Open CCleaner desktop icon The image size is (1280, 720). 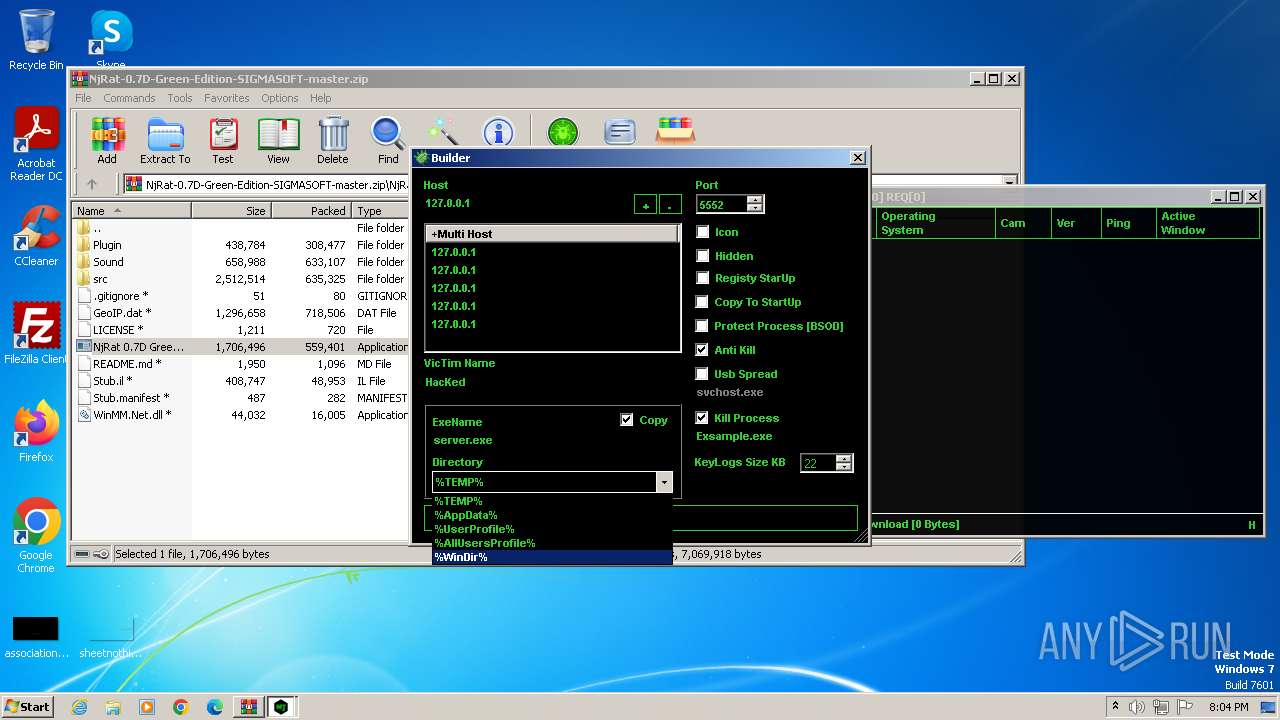click(36, 236)
